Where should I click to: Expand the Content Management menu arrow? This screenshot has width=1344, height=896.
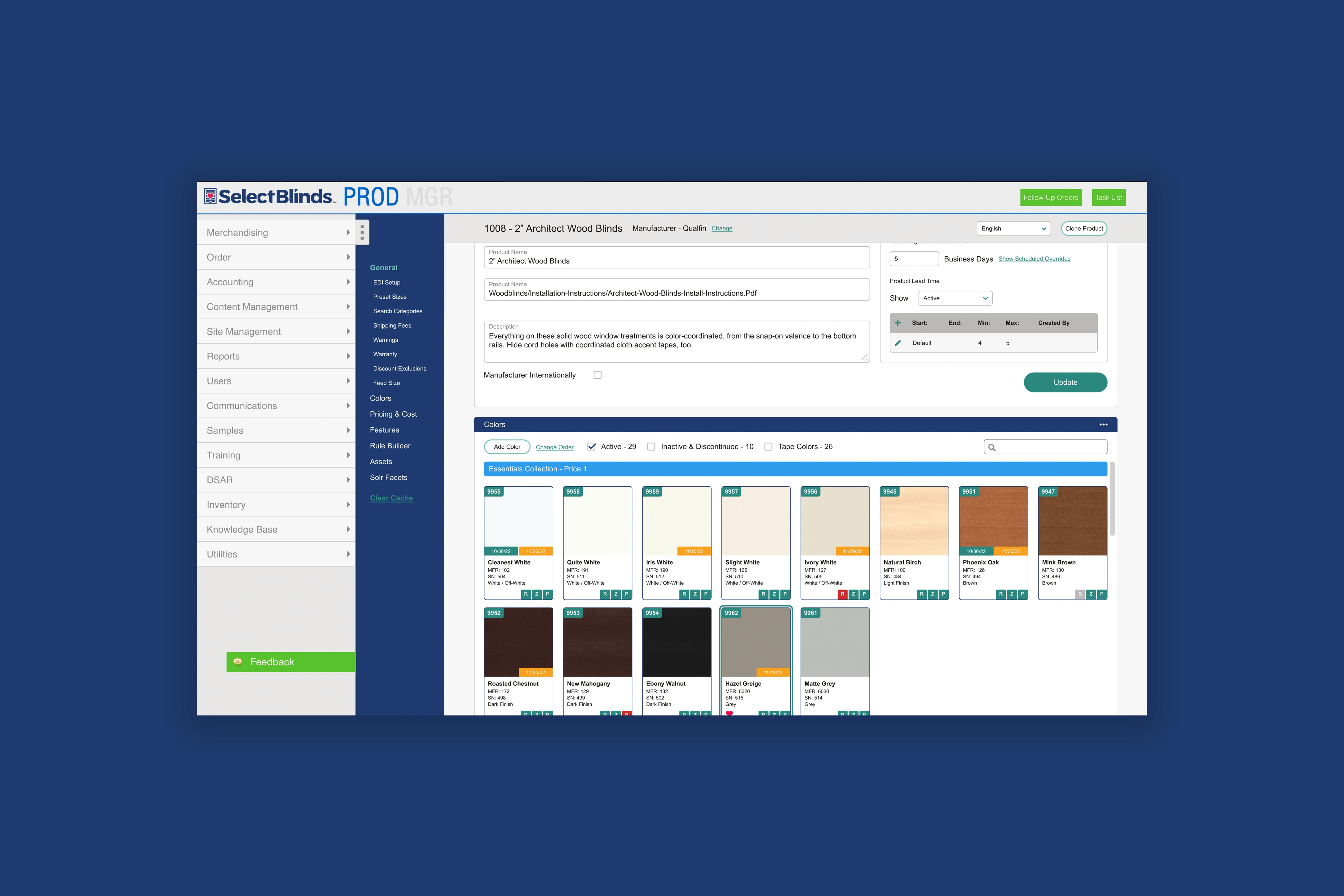coord(348,307)
